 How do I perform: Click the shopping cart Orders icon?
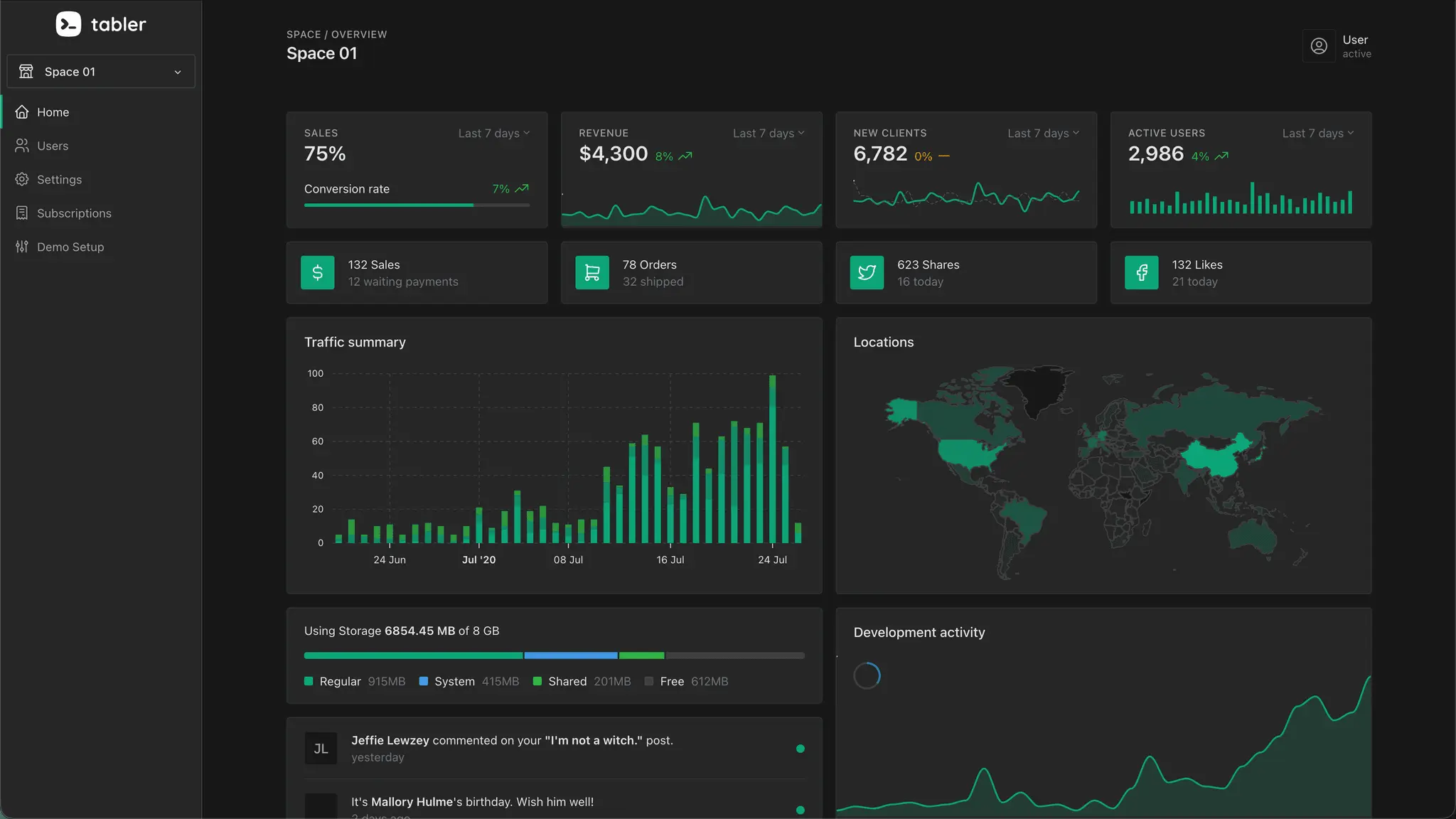[592, 272]
